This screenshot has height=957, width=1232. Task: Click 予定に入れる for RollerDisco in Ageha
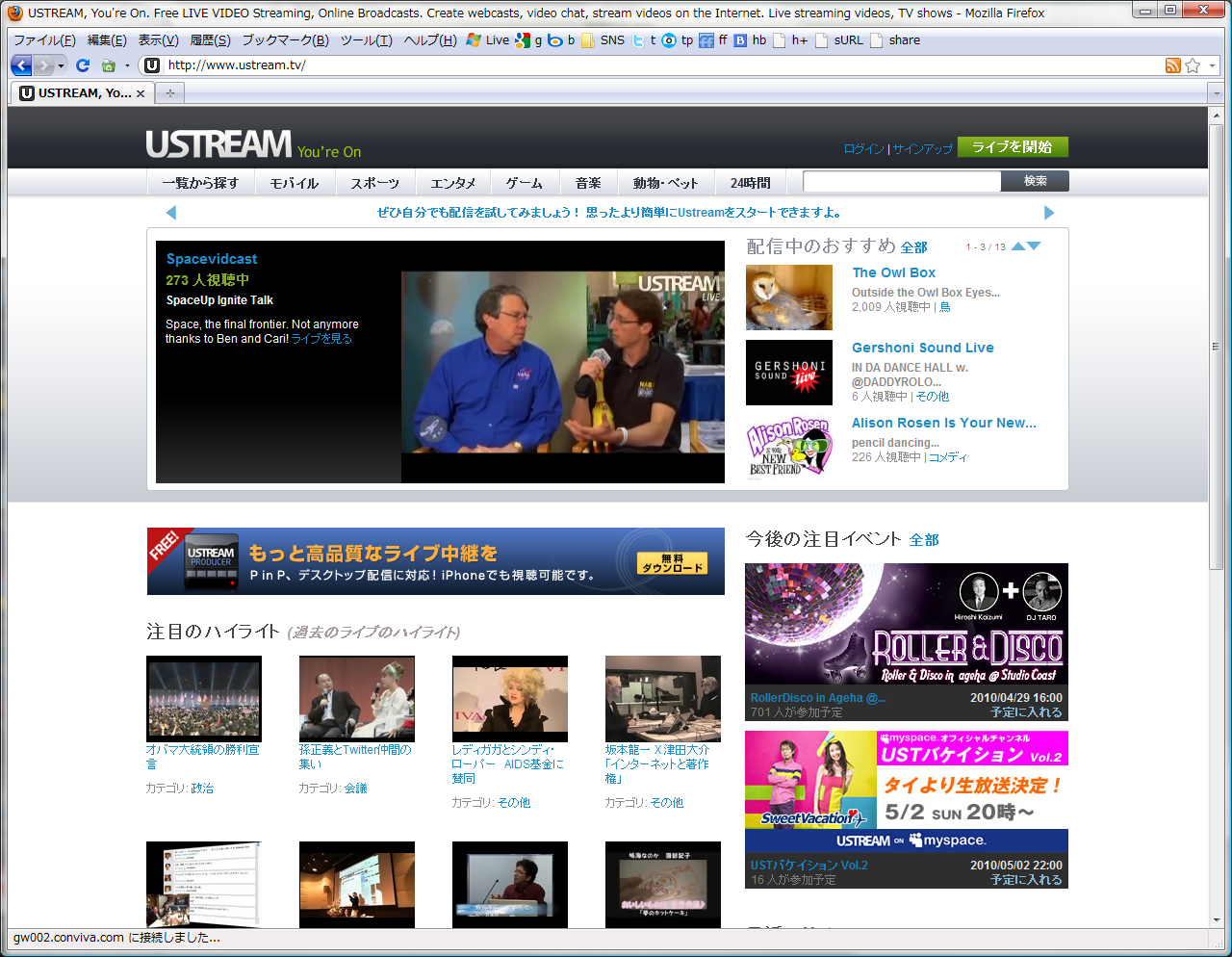click(1026, 712)
